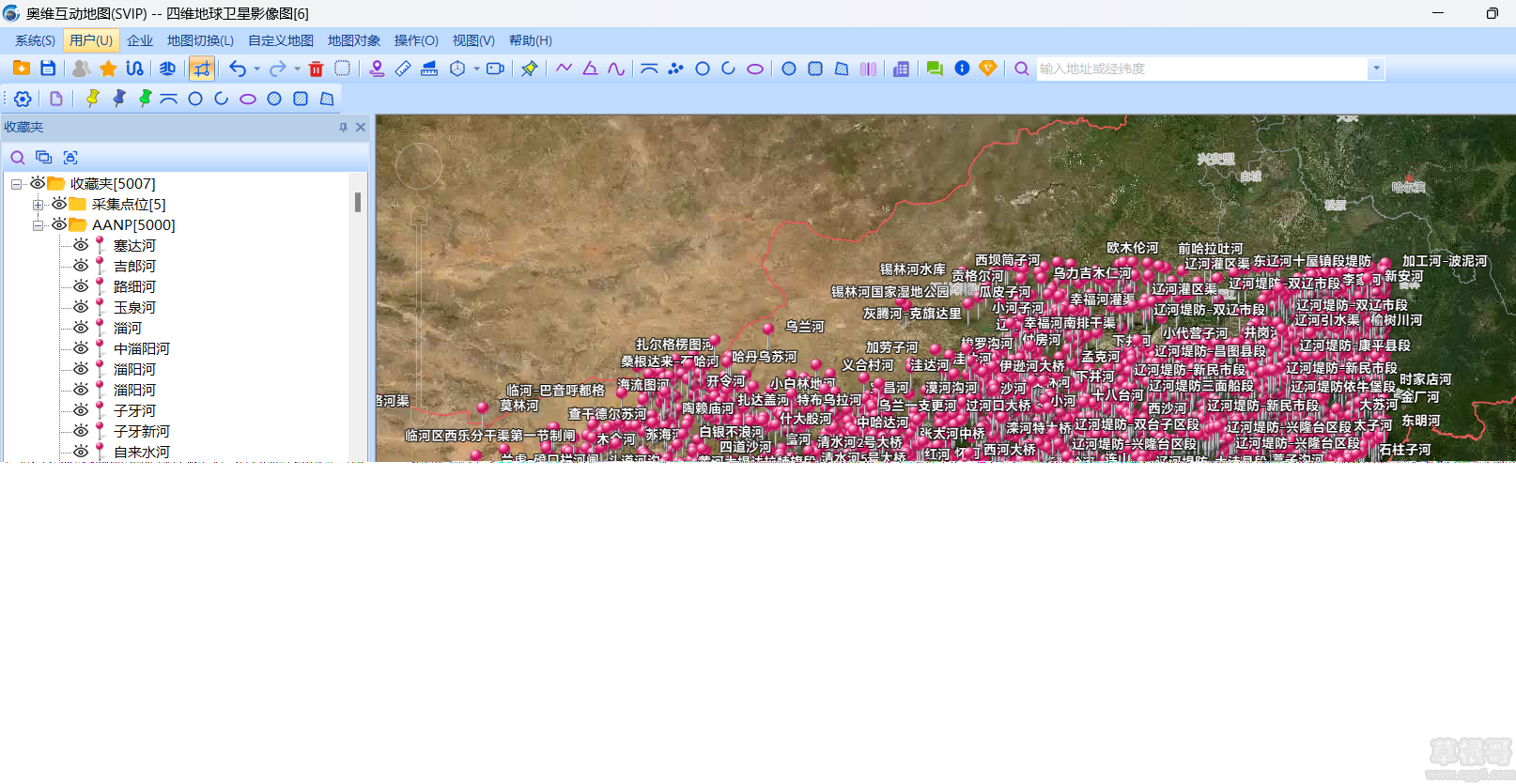Click the favorites panel search magnifier
The width and height of the screenshot is (1516, 784).
[18, 157]
